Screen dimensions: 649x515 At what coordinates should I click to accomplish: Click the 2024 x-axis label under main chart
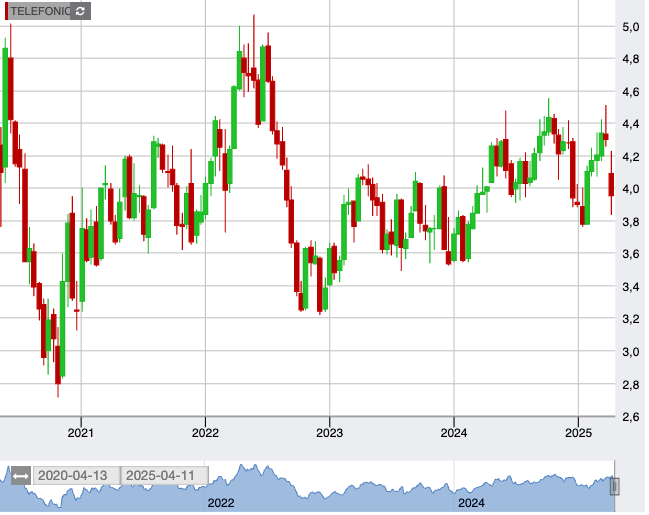click(x=454, y=433)
